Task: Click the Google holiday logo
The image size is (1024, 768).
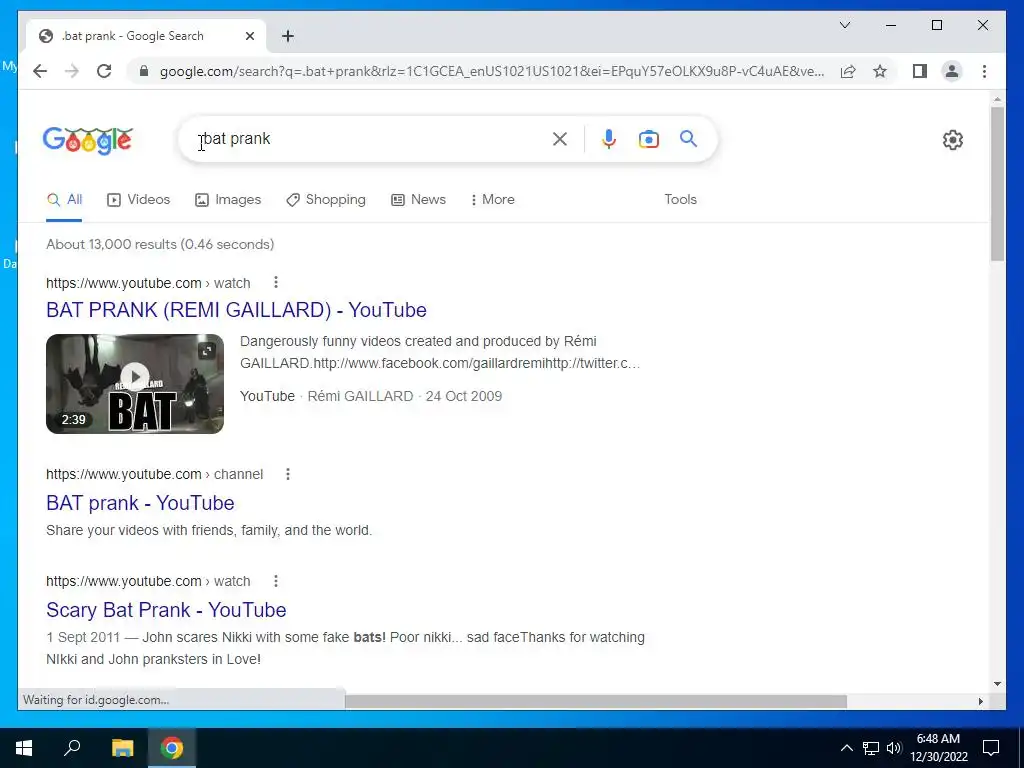Action: click(x=88, y=140)
